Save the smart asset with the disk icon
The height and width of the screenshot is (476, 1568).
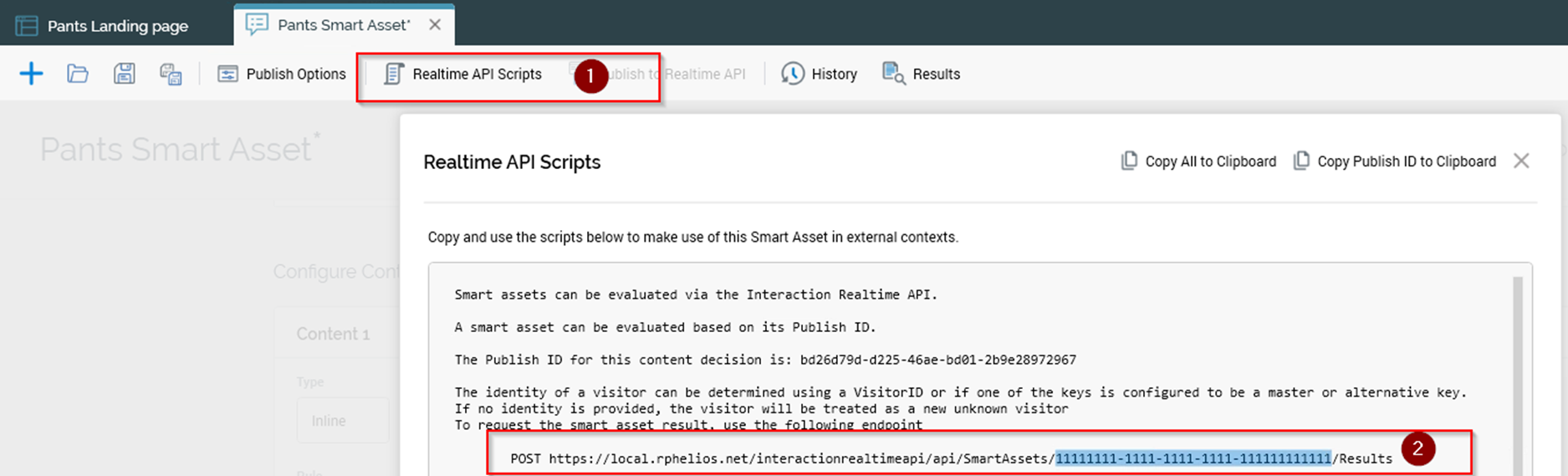tap(125, 74)
